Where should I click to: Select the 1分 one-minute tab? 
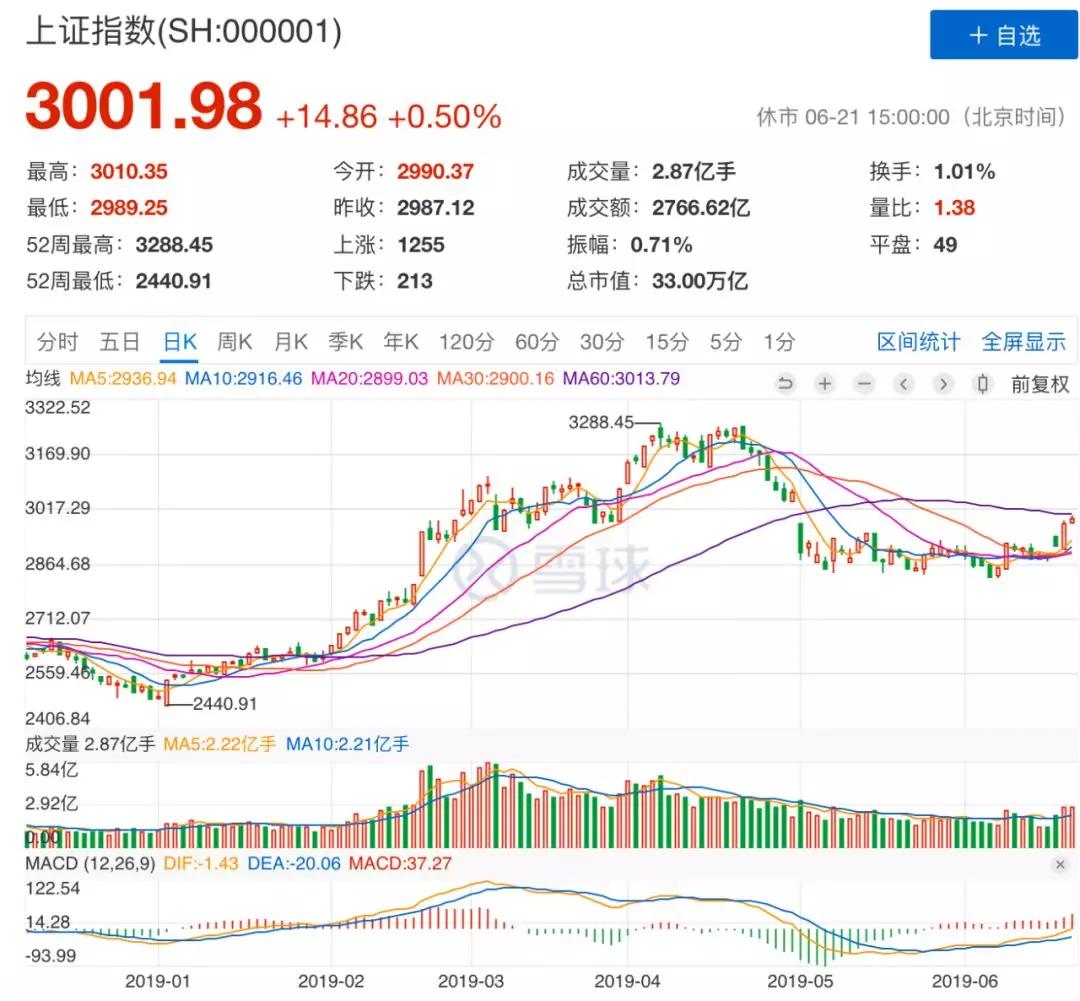[778, 342]
